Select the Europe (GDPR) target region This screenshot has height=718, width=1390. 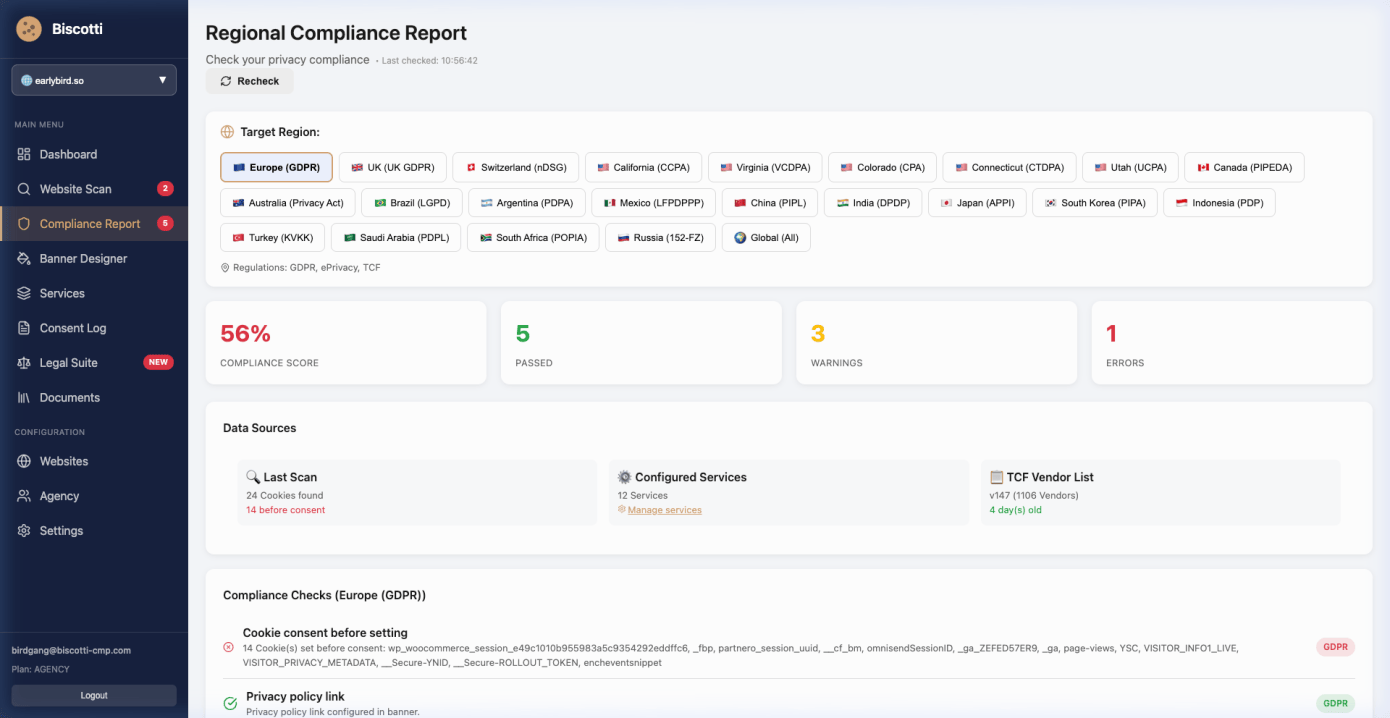click(x=276, y=168)
